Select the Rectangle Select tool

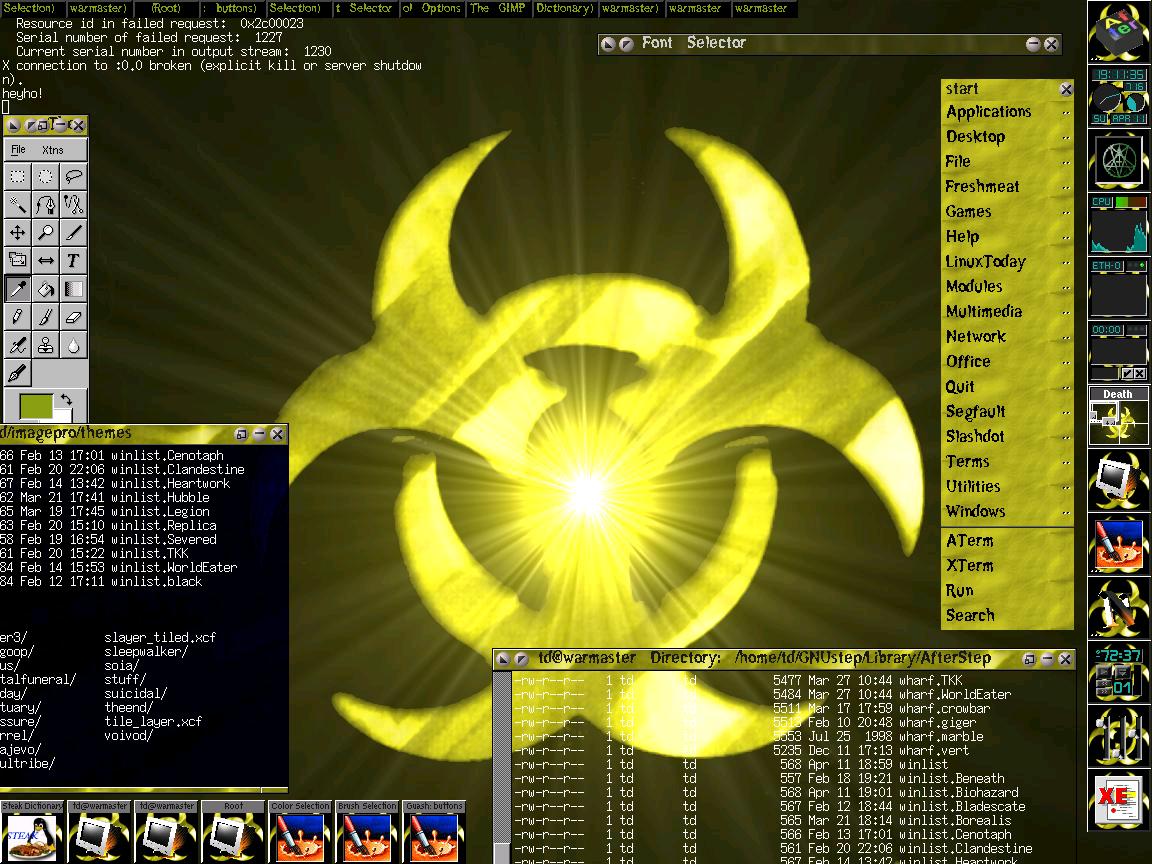point(18,177)
